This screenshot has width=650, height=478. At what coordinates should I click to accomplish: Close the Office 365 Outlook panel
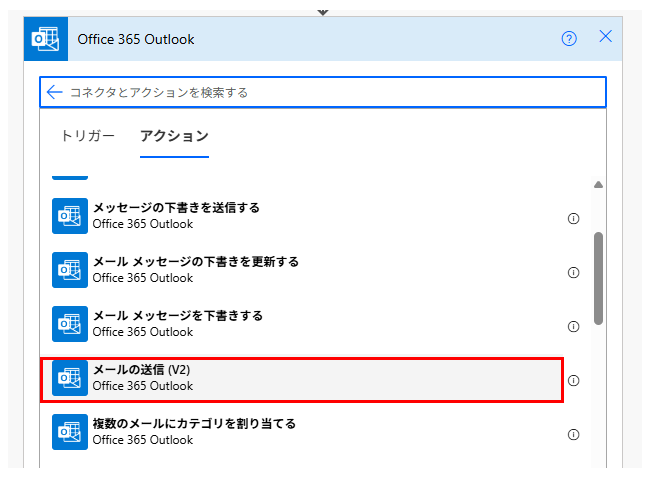(605, 36)
